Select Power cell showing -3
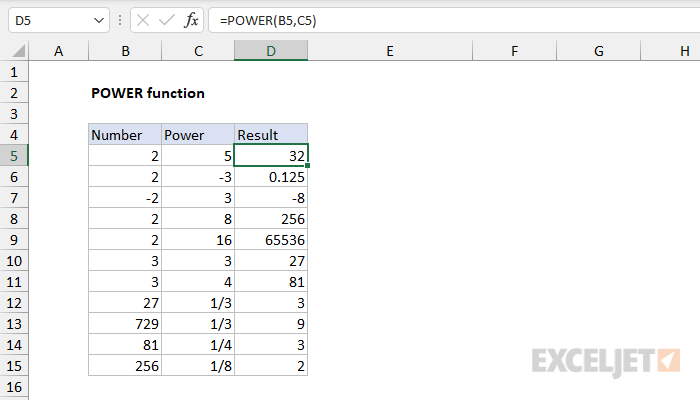This screenshot has height=400, width=700. (x=198, y=177)
